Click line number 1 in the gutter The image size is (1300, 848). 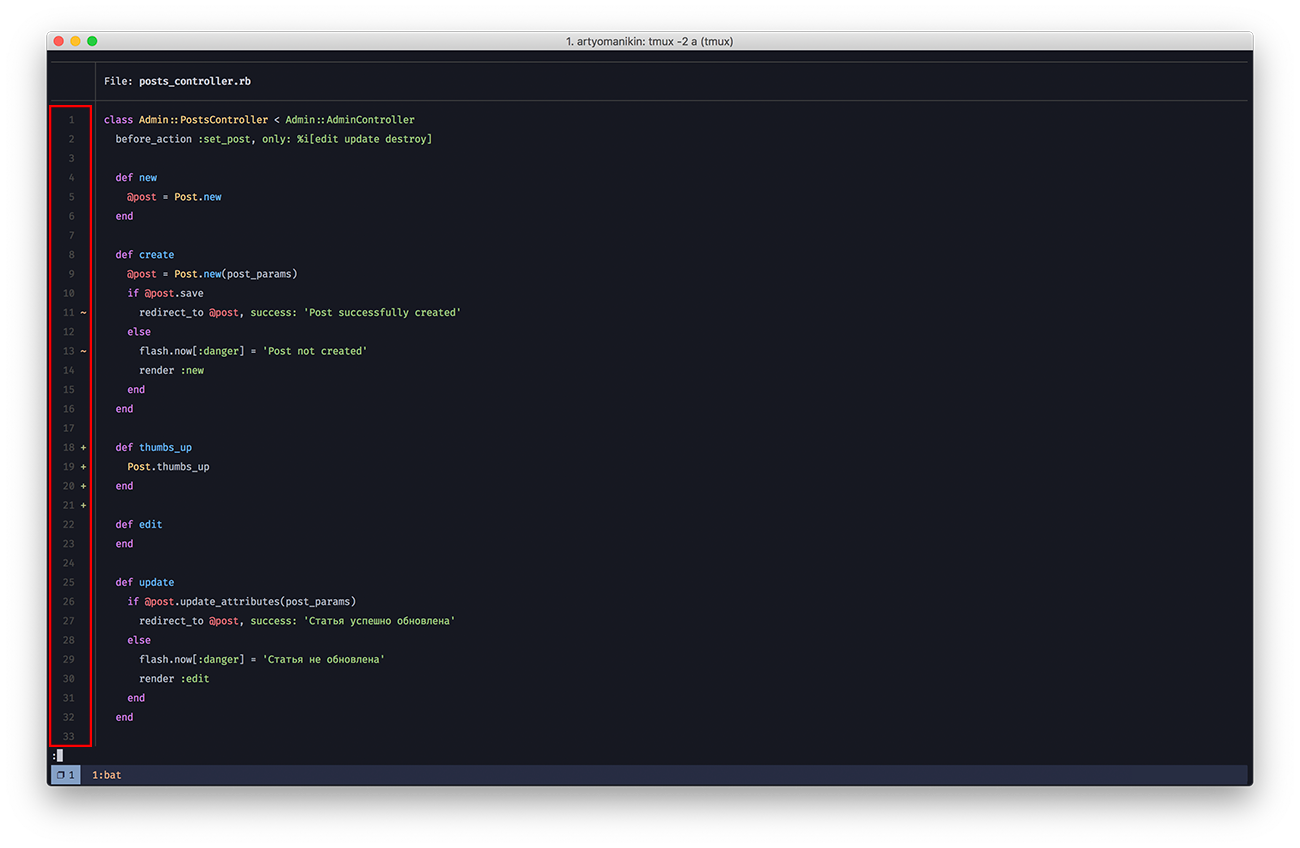tap(70, 119)
